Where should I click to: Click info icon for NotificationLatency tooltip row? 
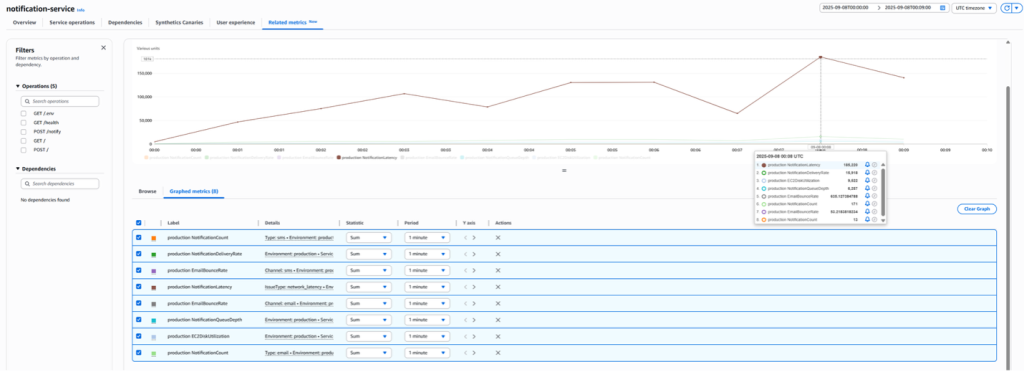[x=874, y=164]
